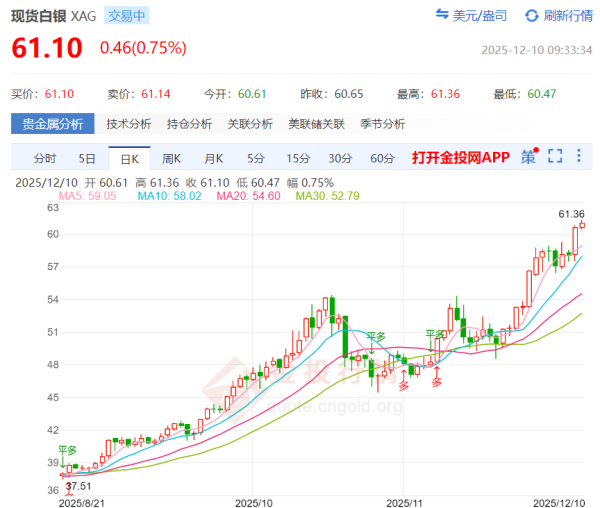
Task: Open the 美联储关联 tab
Action: pos(316,124)
